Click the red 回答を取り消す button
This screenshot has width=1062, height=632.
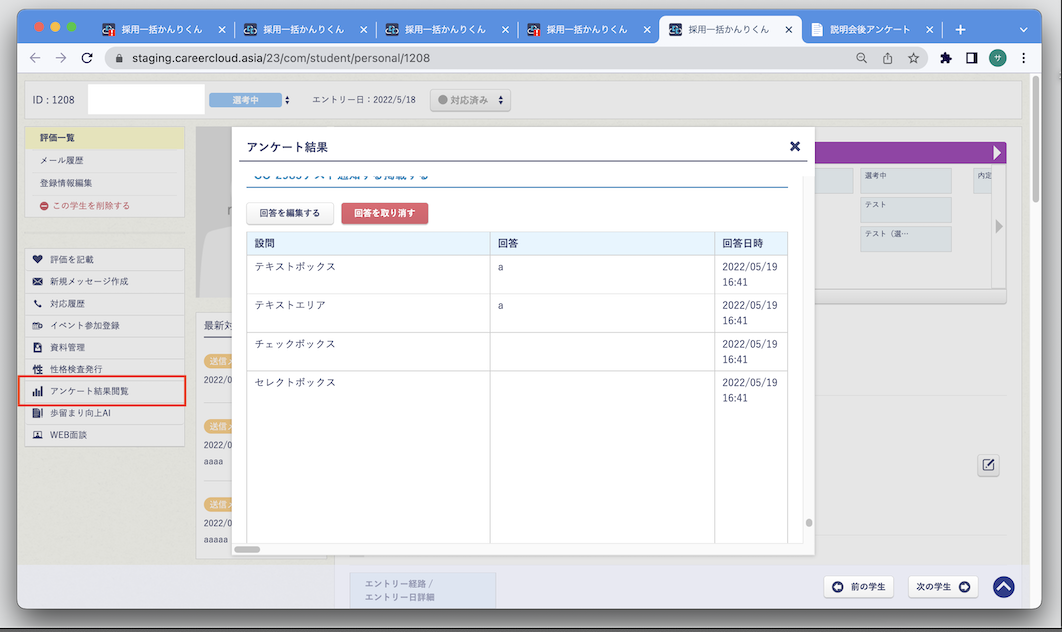point(384,213)
